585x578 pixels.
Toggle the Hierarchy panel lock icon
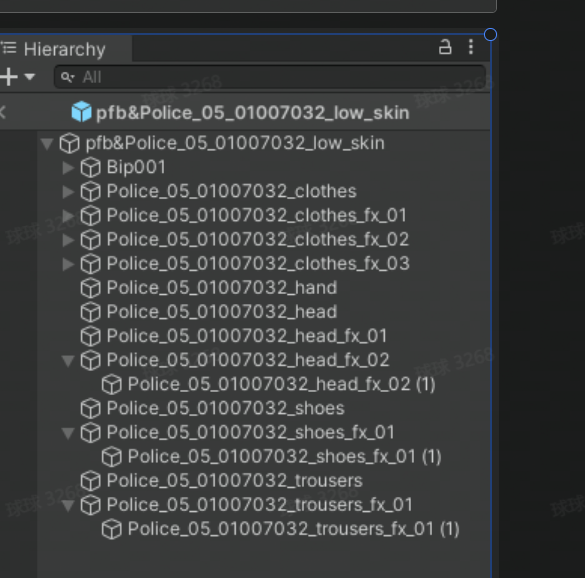click(445, 47)
